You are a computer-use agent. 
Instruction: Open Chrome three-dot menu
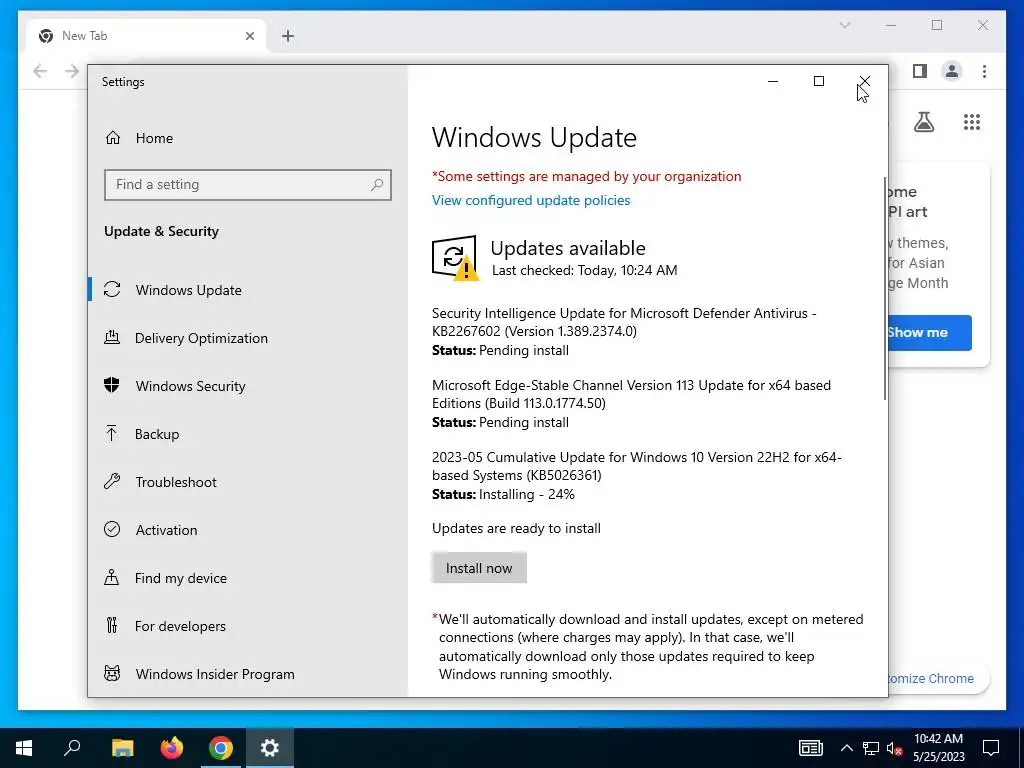(984, 71)
